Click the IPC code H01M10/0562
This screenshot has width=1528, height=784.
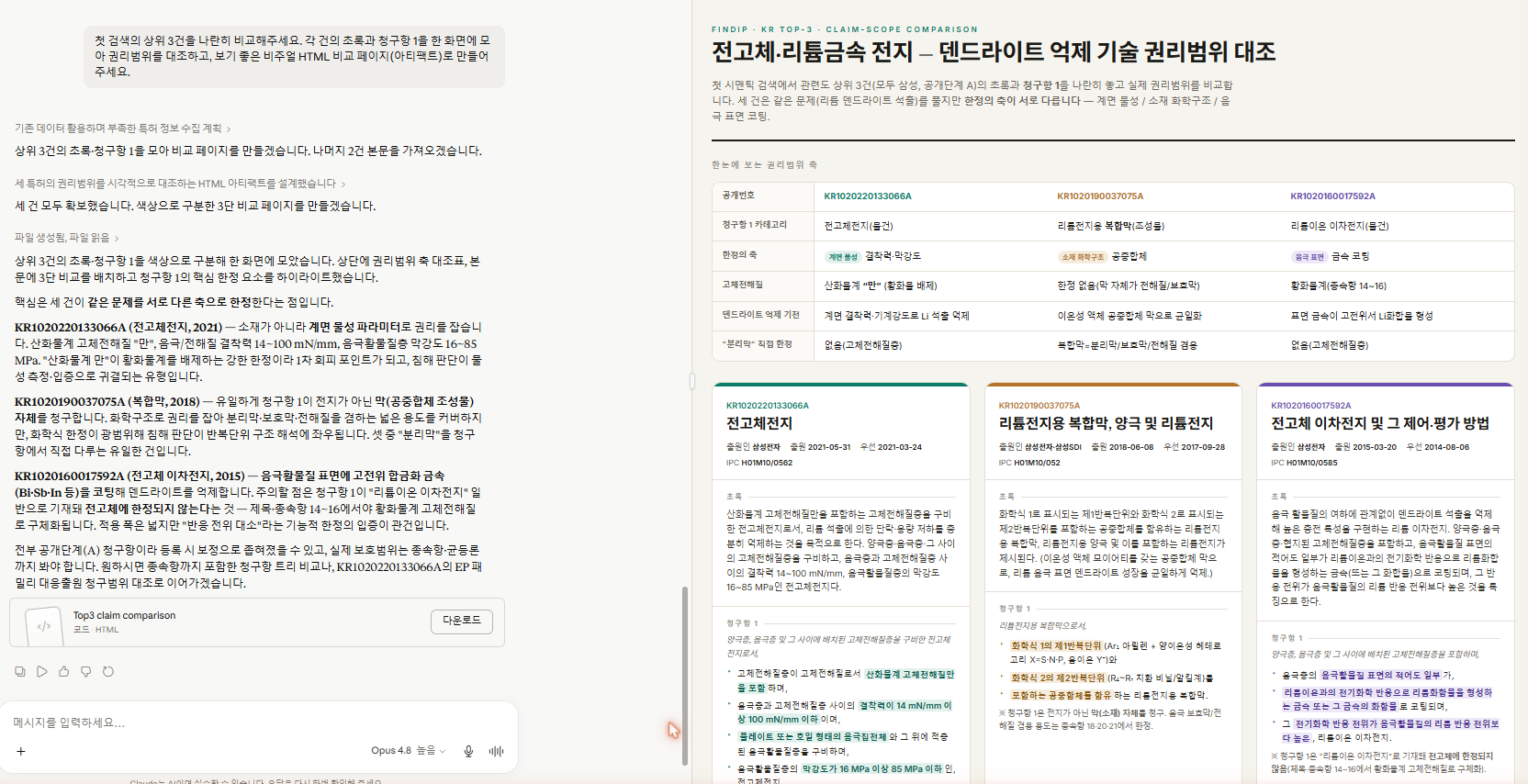click(767, 463)
